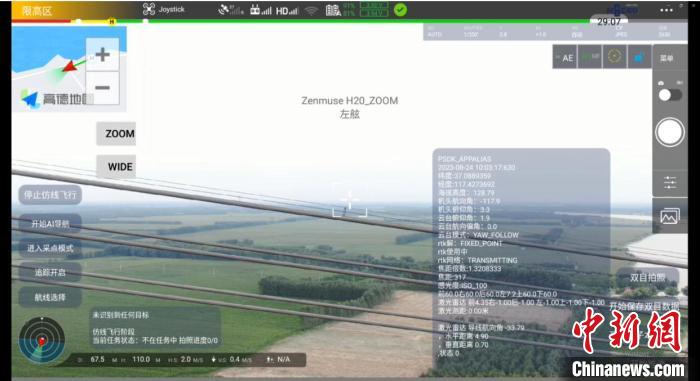This screenshot has width=700, height=381.
Task: Open the photo gallery playback icon
Action: [670, 216]
